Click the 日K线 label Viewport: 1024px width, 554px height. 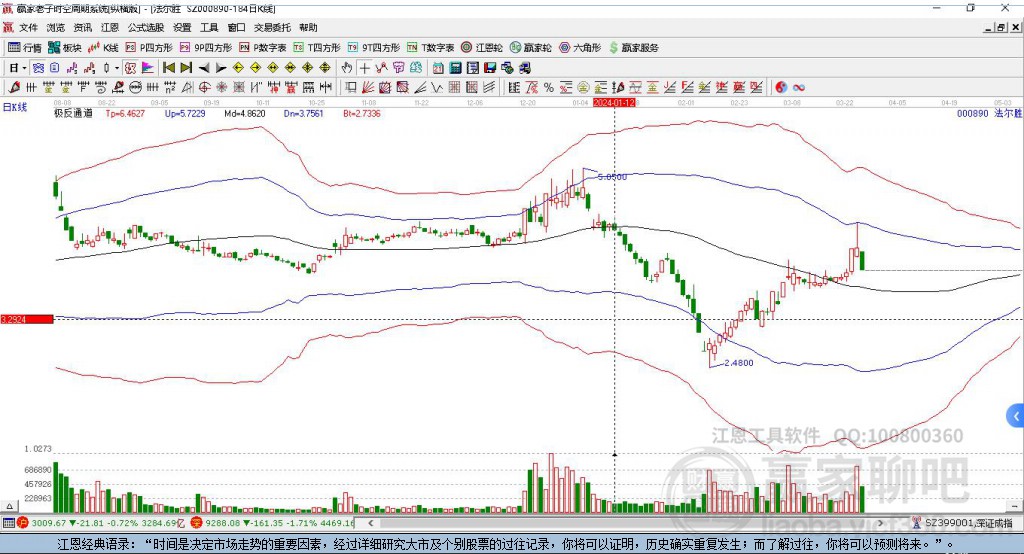(x=15, y=107)
